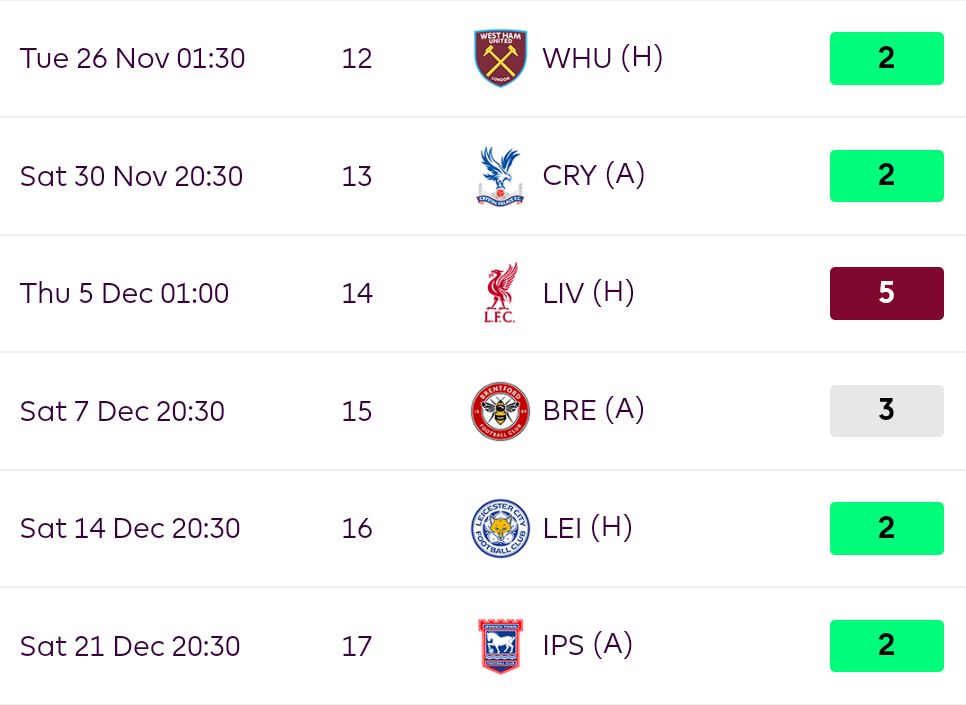Open the BRE (A) fixture
966x705 pixels.
click(593, 410)
